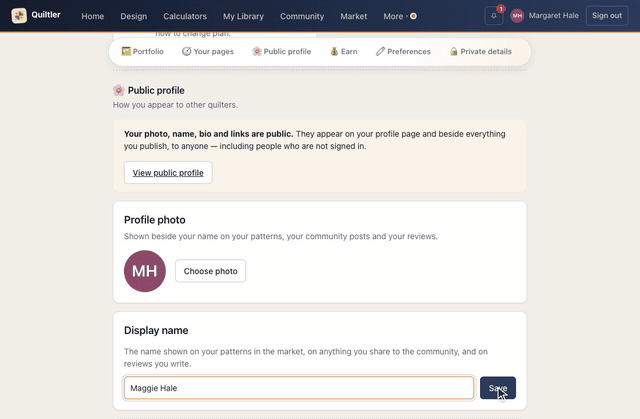Click 'How you appear to other quilters.' text
The image size is (640, 419).
[175, 105]
